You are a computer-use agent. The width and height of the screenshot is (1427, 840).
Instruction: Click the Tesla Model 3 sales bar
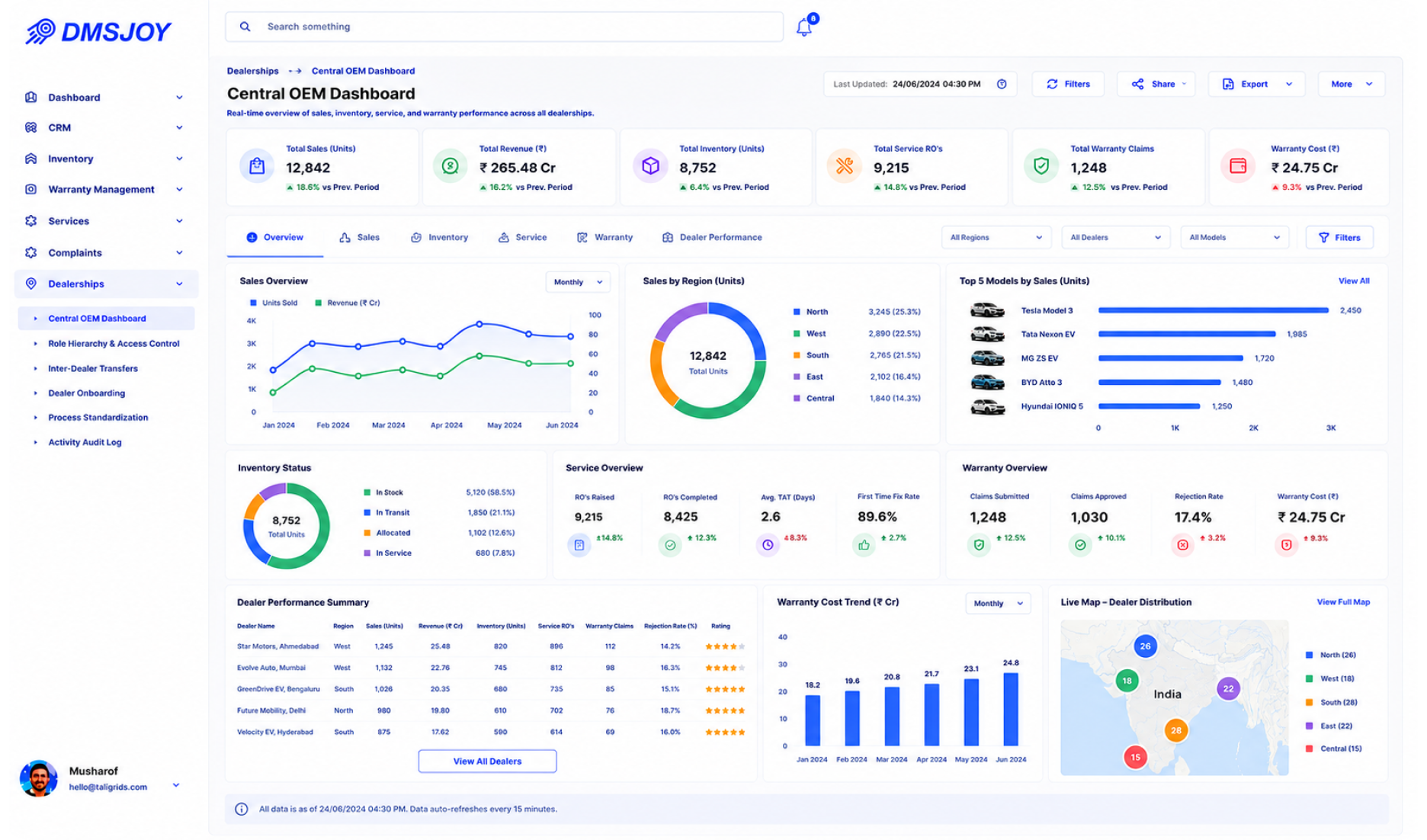click(1213, 310)
